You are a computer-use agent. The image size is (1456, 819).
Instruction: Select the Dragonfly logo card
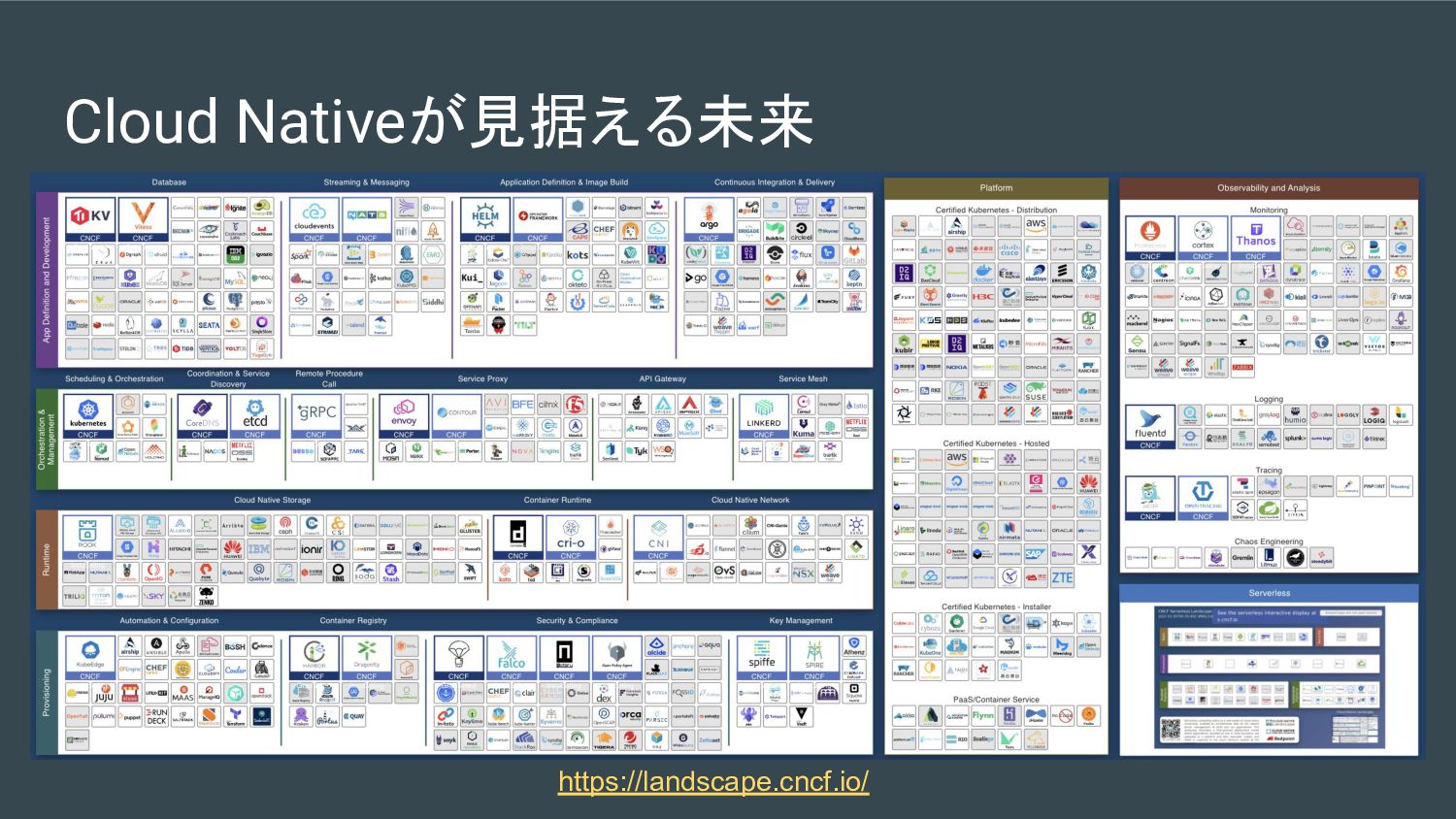367,658
